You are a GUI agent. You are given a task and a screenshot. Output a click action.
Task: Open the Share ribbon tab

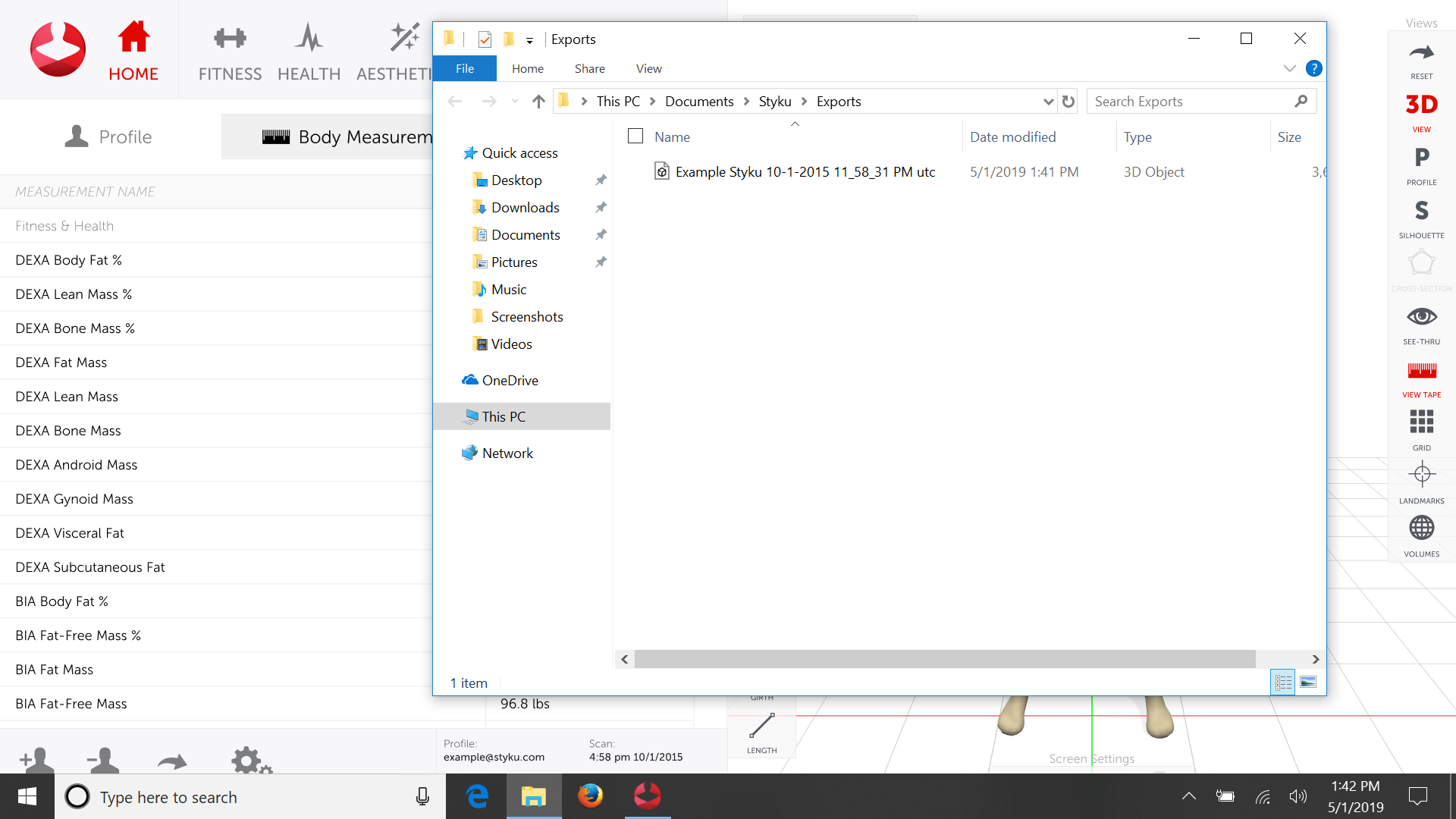click(589, 68)
